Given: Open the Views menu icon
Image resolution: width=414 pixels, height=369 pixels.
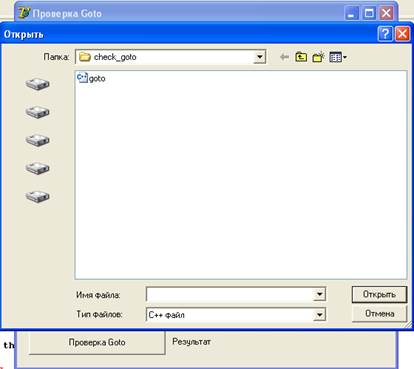Looking at the screenshot, I should [x=338, y=57].
